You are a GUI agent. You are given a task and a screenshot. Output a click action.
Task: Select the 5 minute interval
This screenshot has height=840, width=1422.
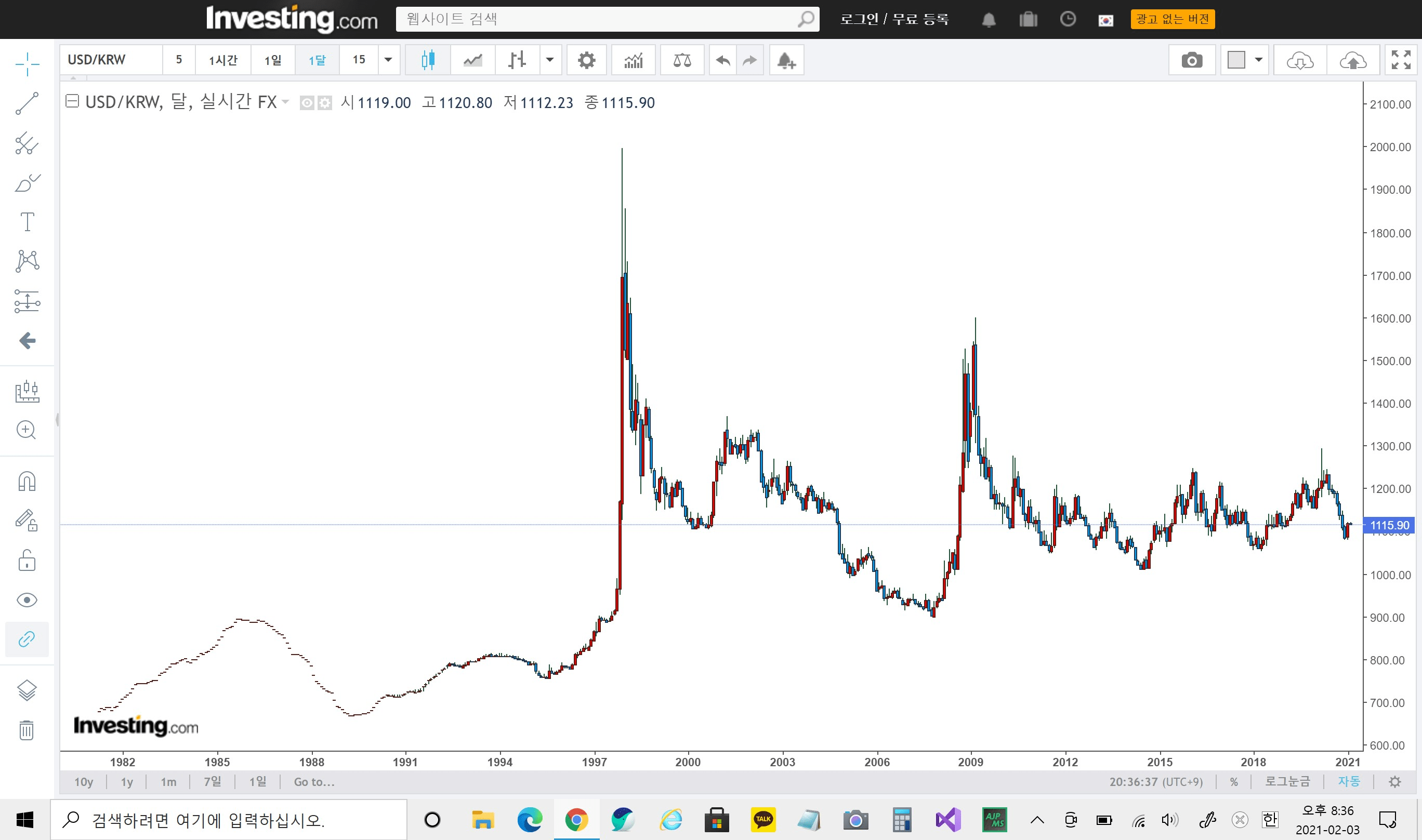(x=179, y=60)
